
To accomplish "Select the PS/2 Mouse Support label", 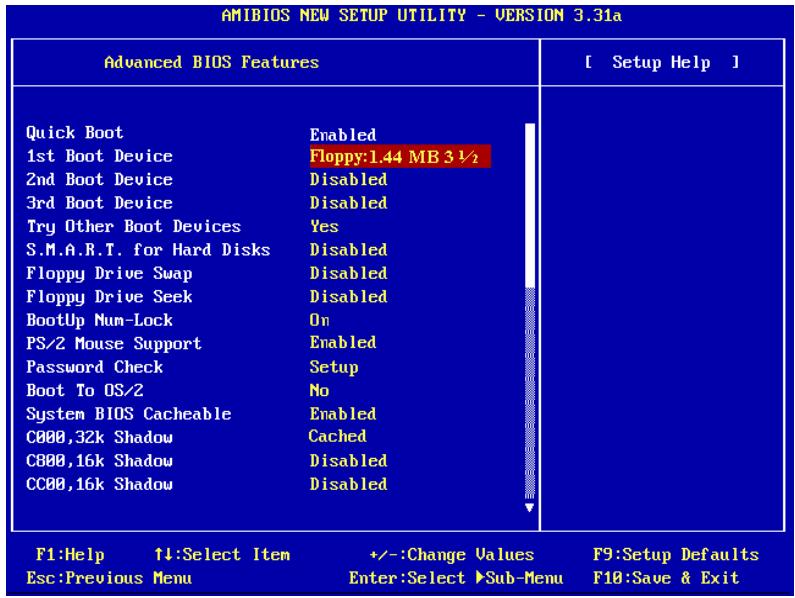I will (x=114, y=343).
